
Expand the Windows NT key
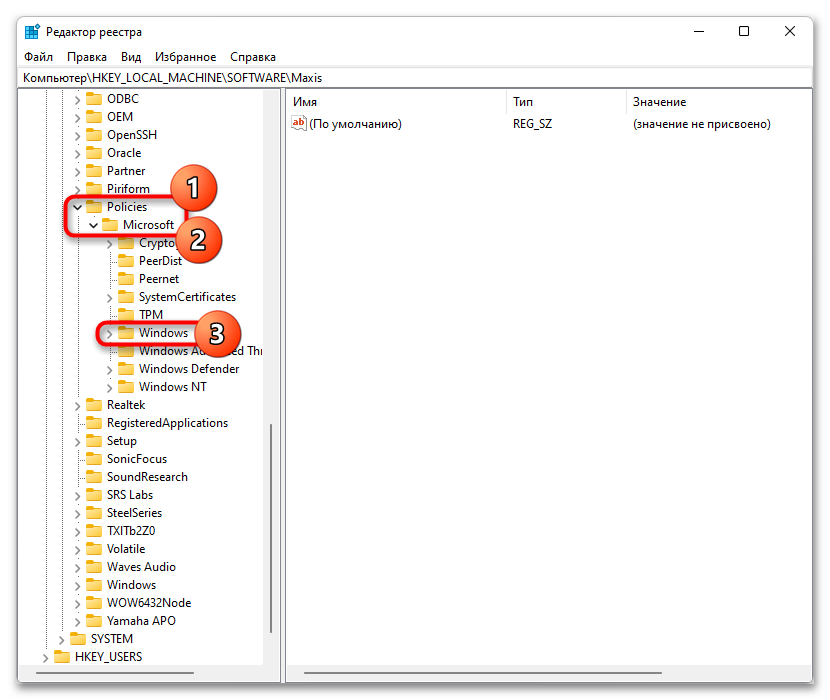109,387
